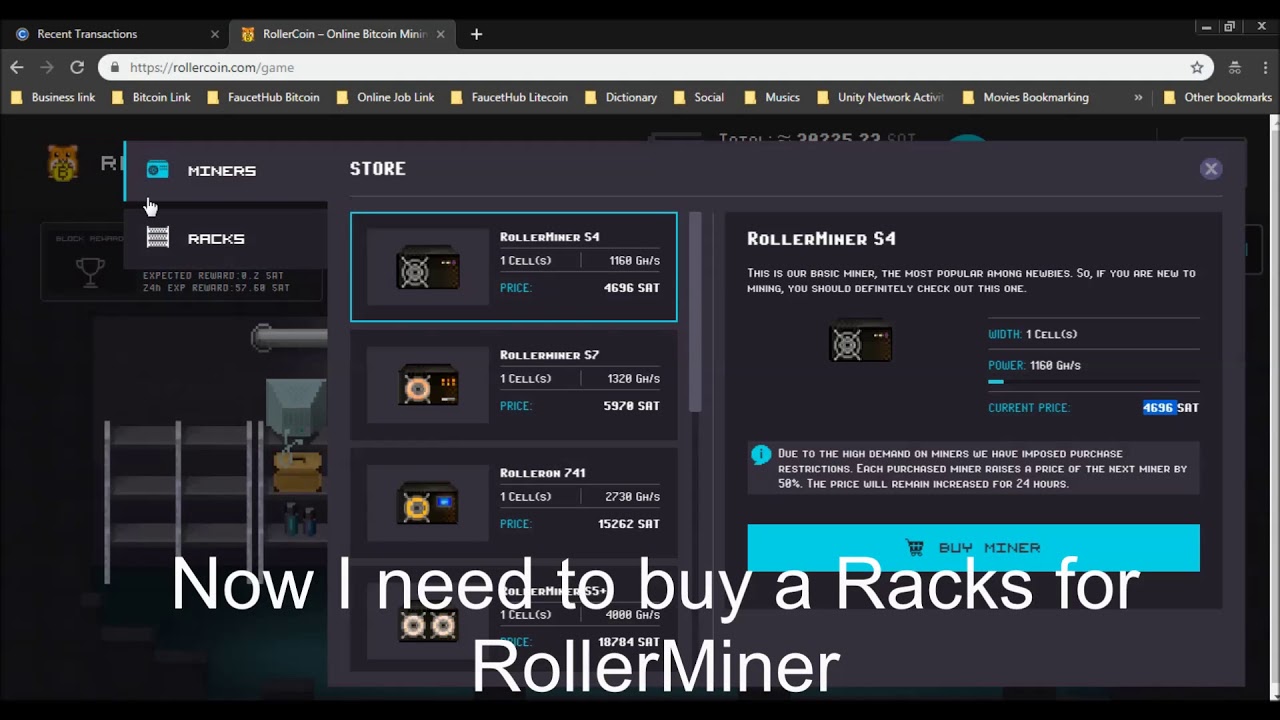Viewport: 1280px width, 720px height.
Task: Click the power level bar under 1160 Gh/s
Action: [x=1093, y=381]
